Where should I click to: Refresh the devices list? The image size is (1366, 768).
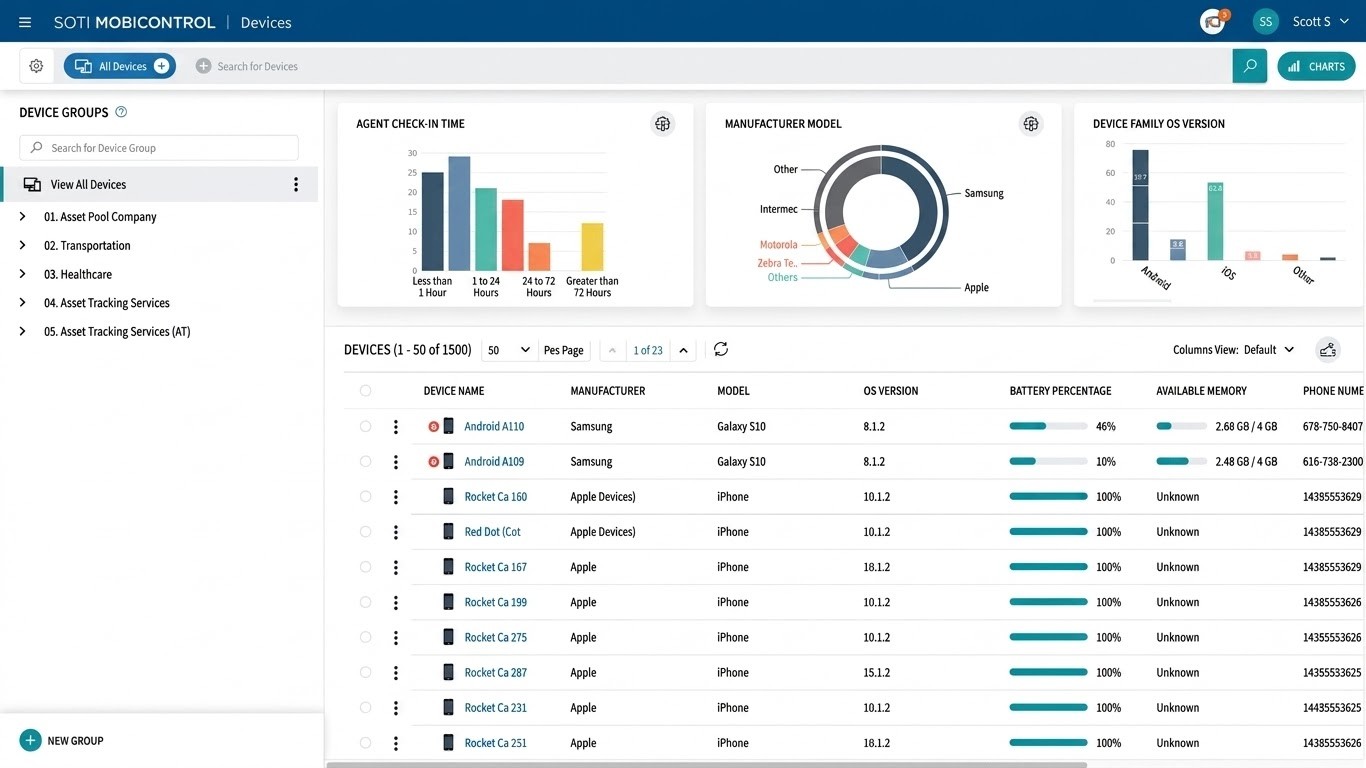point(721,349)
